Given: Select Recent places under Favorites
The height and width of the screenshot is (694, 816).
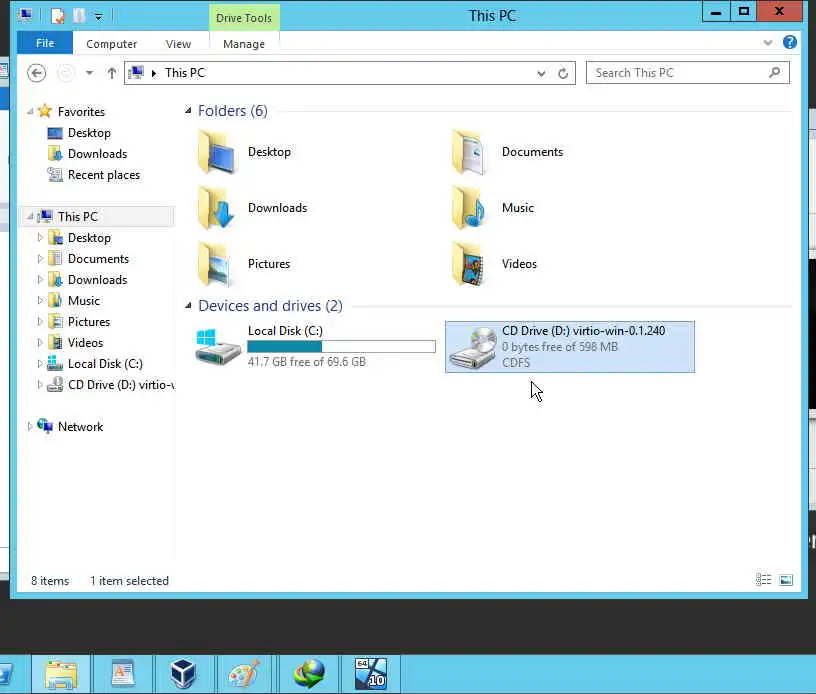Looking at the screenshot, I should (104, 175).
